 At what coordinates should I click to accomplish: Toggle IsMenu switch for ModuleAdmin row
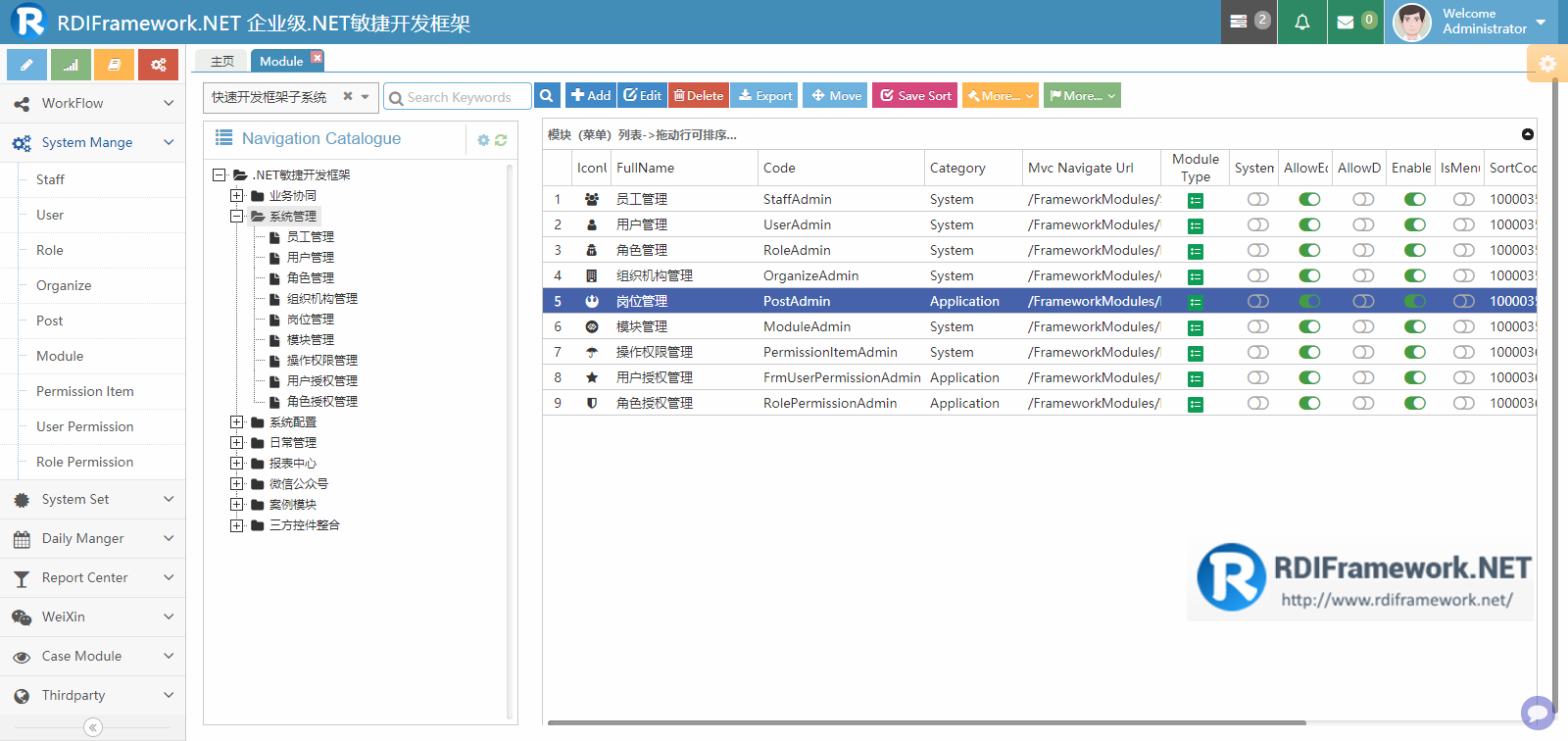click(1464, 326)
